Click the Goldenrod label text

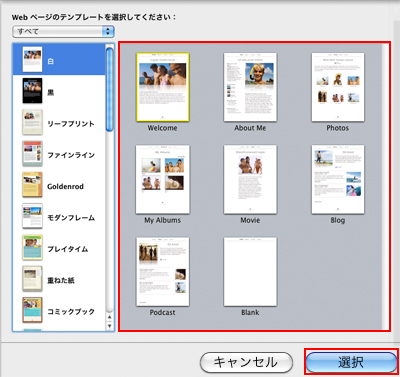click(x=65, y=186)
